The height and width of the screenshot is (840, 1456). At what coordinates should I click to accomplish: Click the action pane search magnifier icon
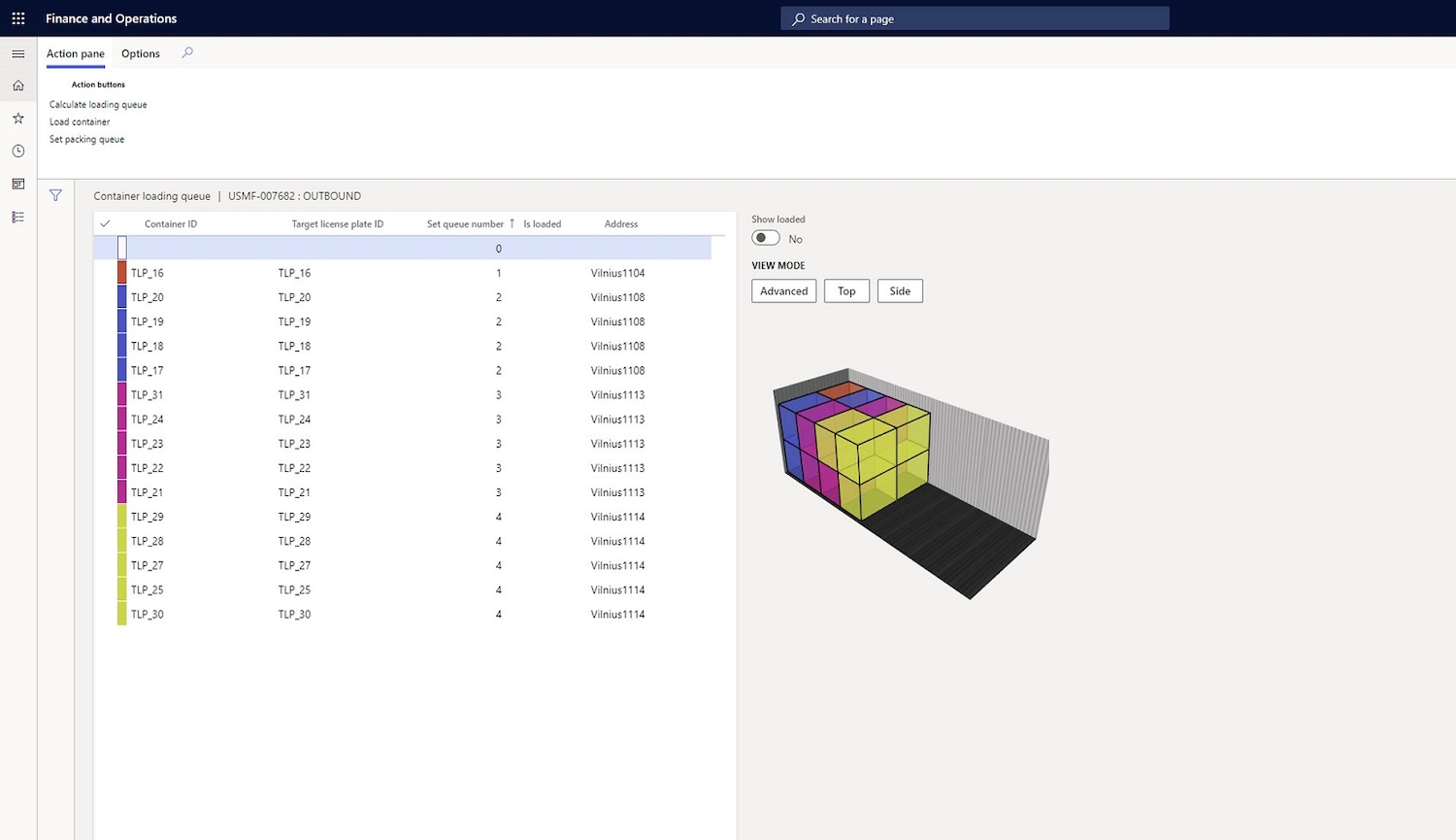coord(187,53)
